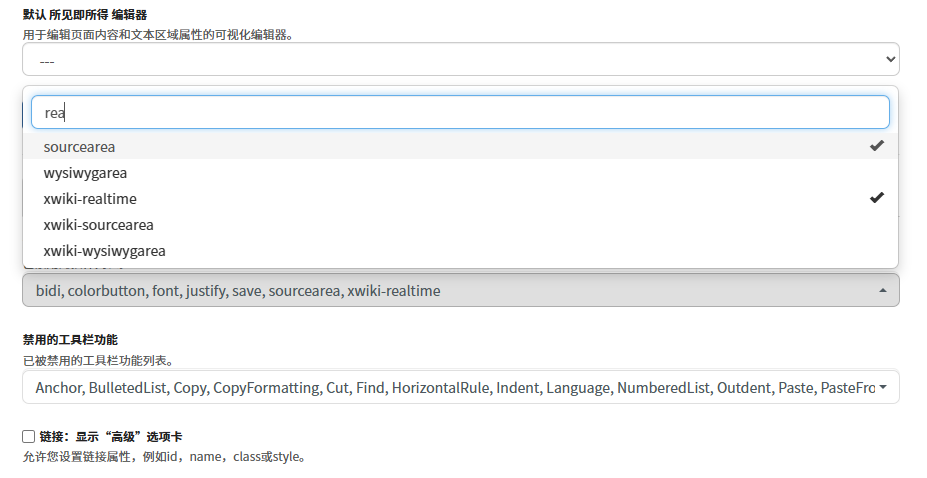This screenshot has height=478, width=927.
Task: Click the checkmark icon beside xwiki-realtime
Action: pyautogui.click(x=876, y=198)
